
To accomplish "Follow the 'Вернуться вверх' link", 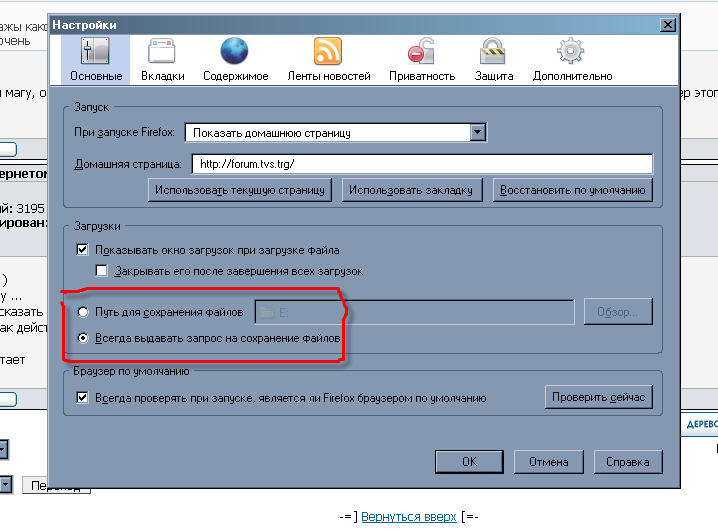I will (409, 517).
